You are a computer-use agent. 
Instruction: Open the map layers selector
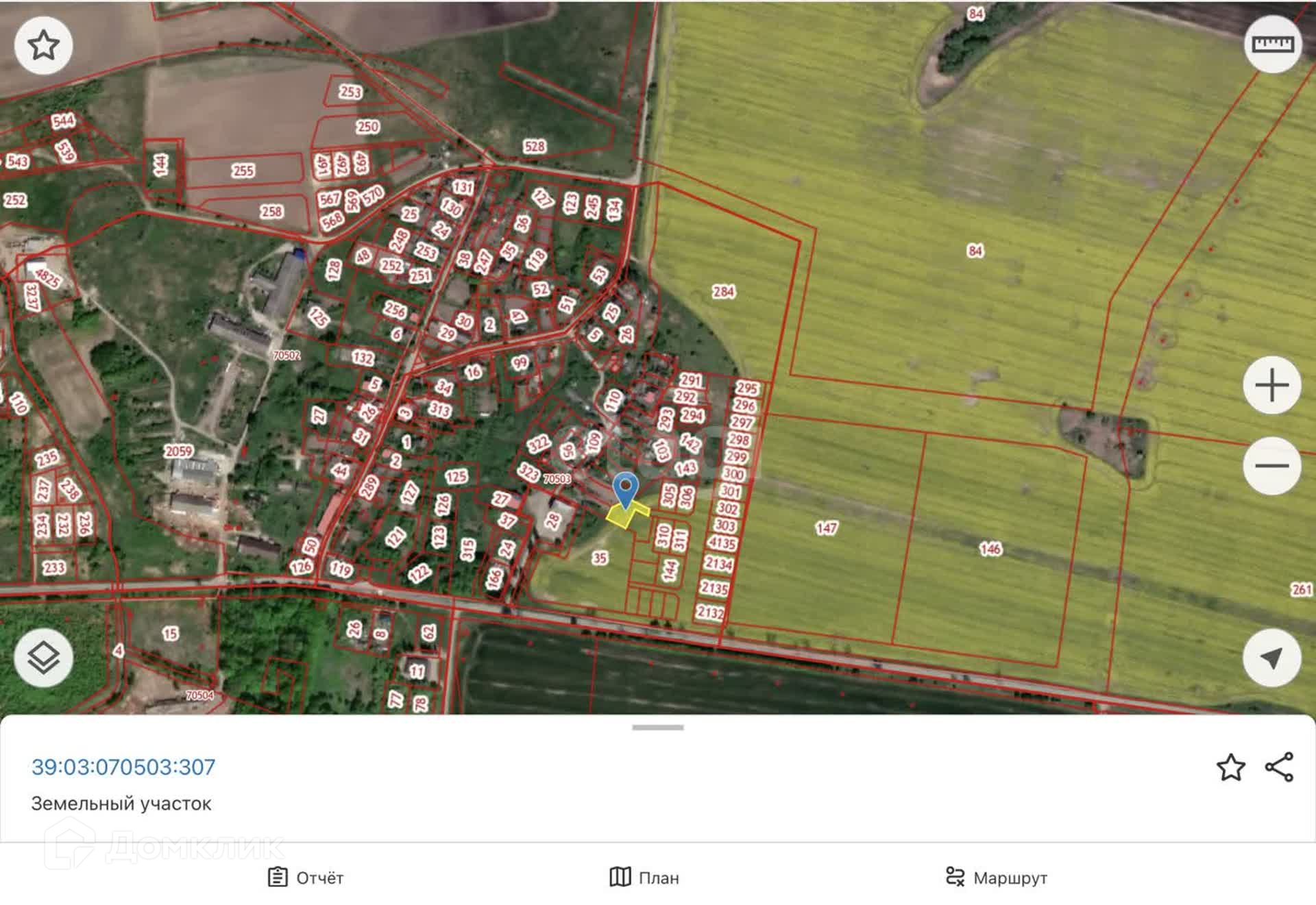coord(43,658)
